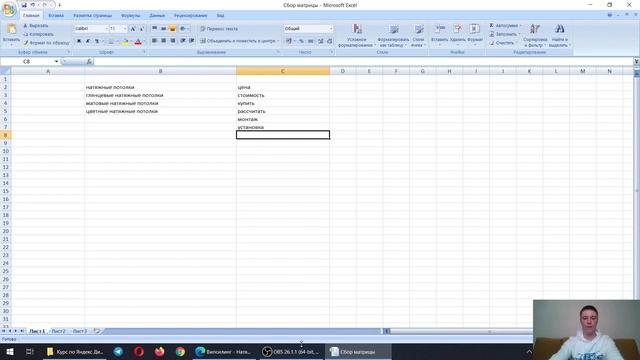Click the Name Box showing C8
This screenshot has width=640, height=360.
point(27,61)
